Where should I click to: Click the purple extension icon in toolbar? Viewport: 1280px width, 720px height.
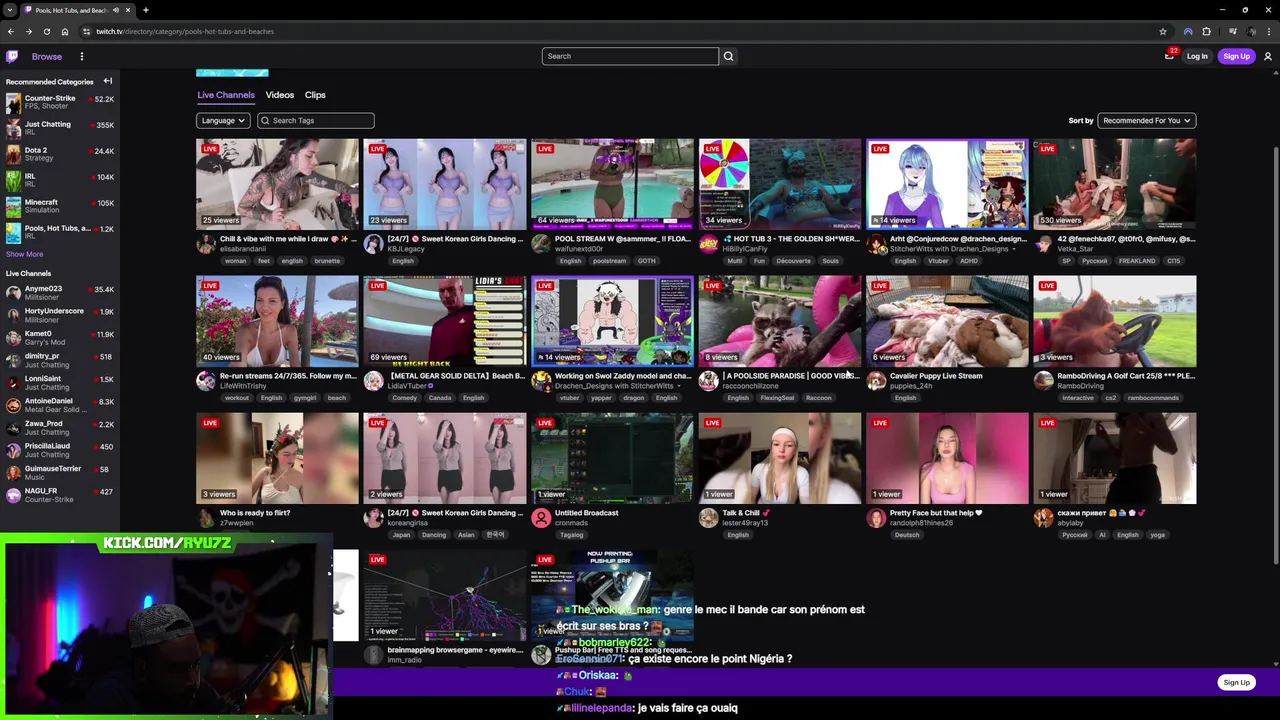click(x=1188, y=31)
